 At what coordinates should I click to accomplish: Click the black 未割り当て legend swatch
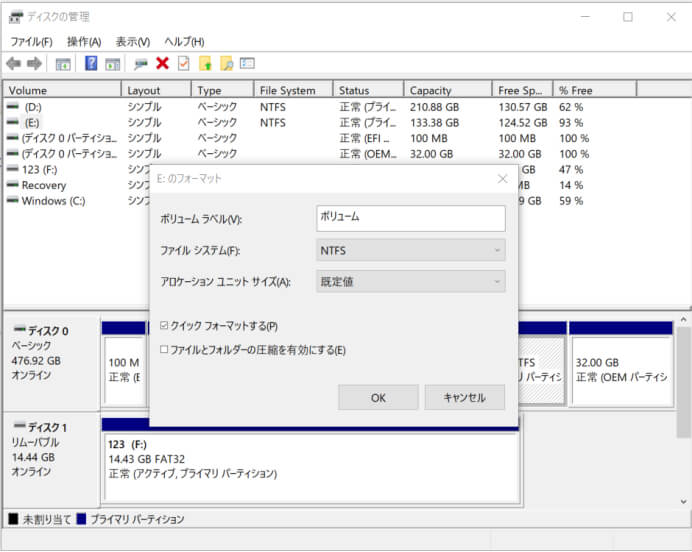point(13,519)
